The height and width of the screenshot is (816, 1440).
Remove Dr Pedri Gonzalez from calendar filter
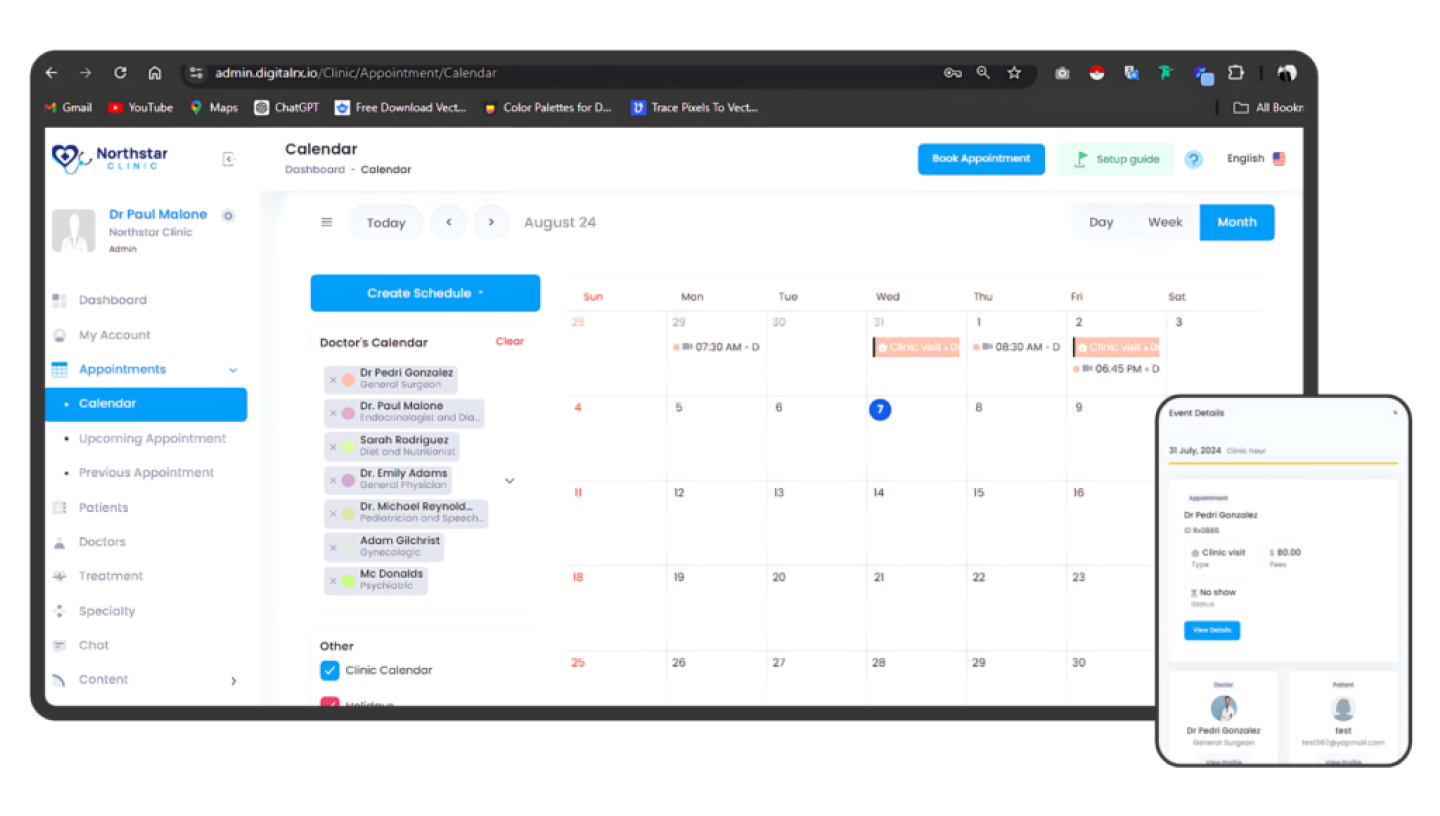point(333,380)
